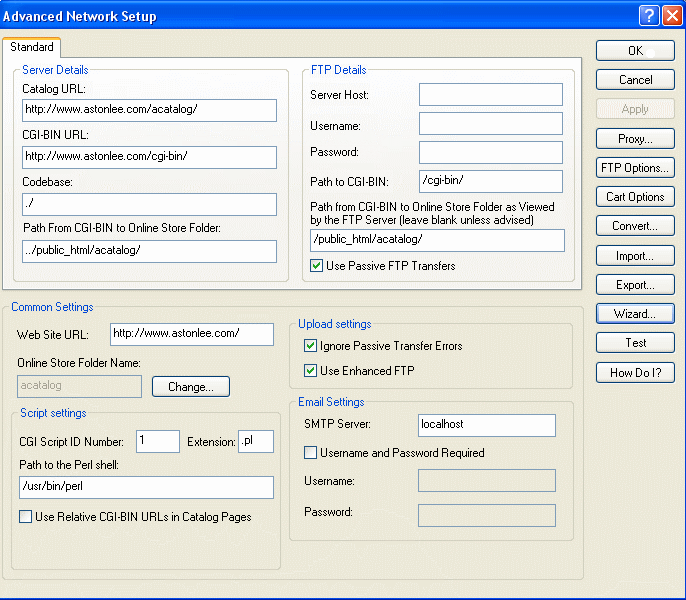Click Change online store folder button
686x600 pixels.
click(190, 387)
